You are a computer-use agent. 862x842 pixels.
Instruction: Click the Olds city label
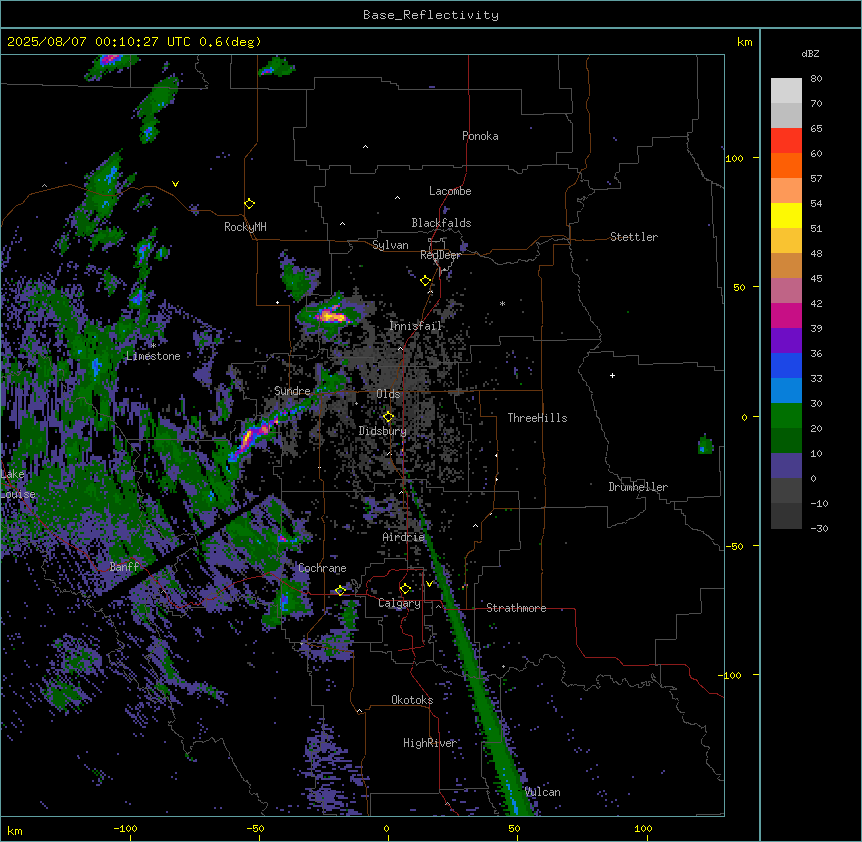(388, 394)
